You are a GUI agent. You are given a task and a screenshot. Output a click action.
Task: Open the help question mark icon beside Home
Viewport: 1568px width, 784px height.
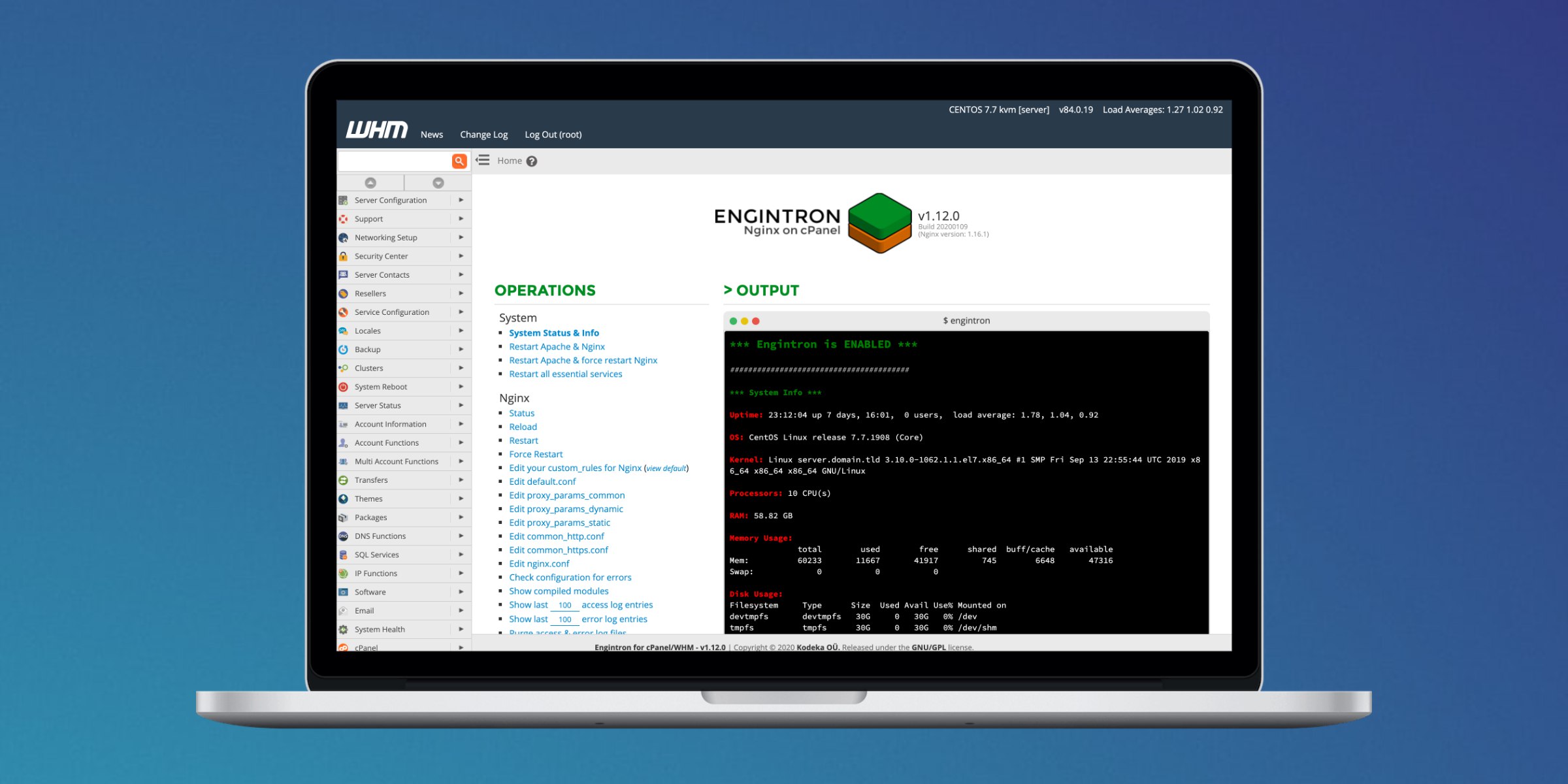[532, 161]
